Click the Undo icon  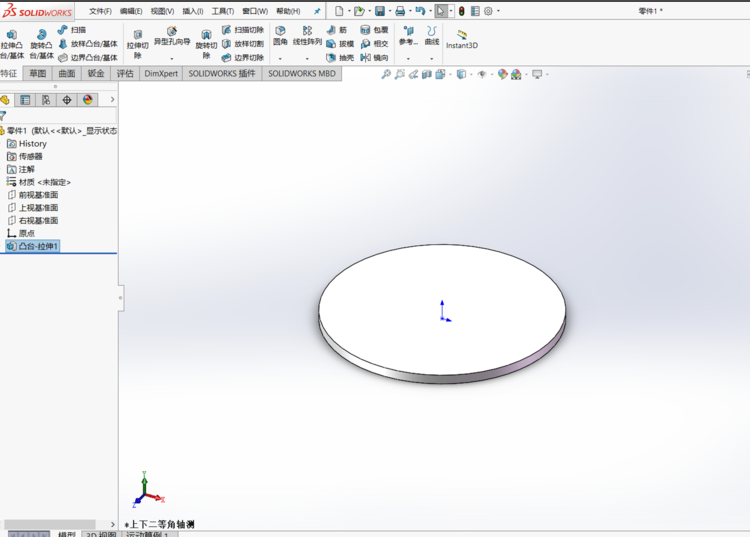[420, 11]
